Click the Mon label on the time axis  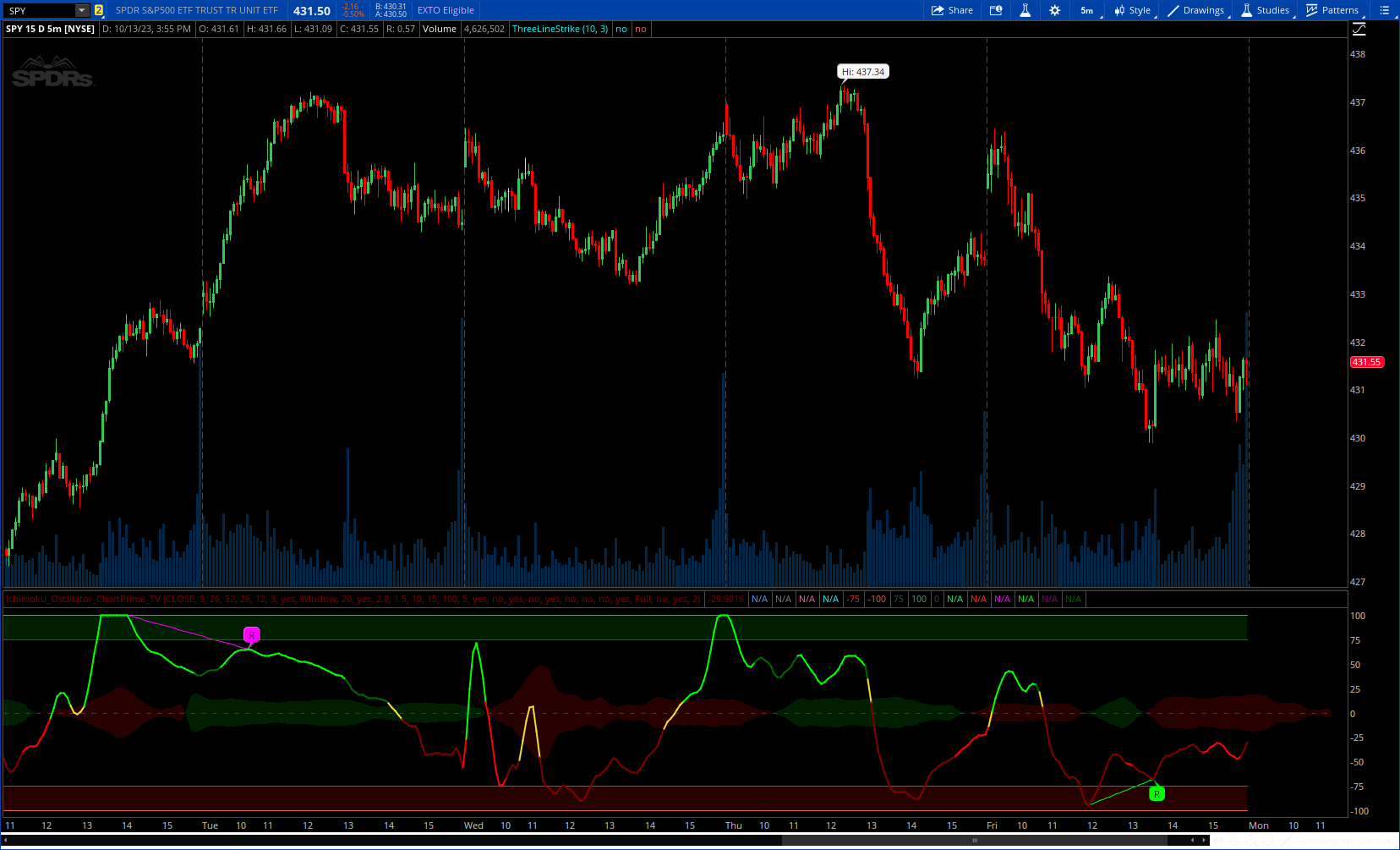(1259, 825)
